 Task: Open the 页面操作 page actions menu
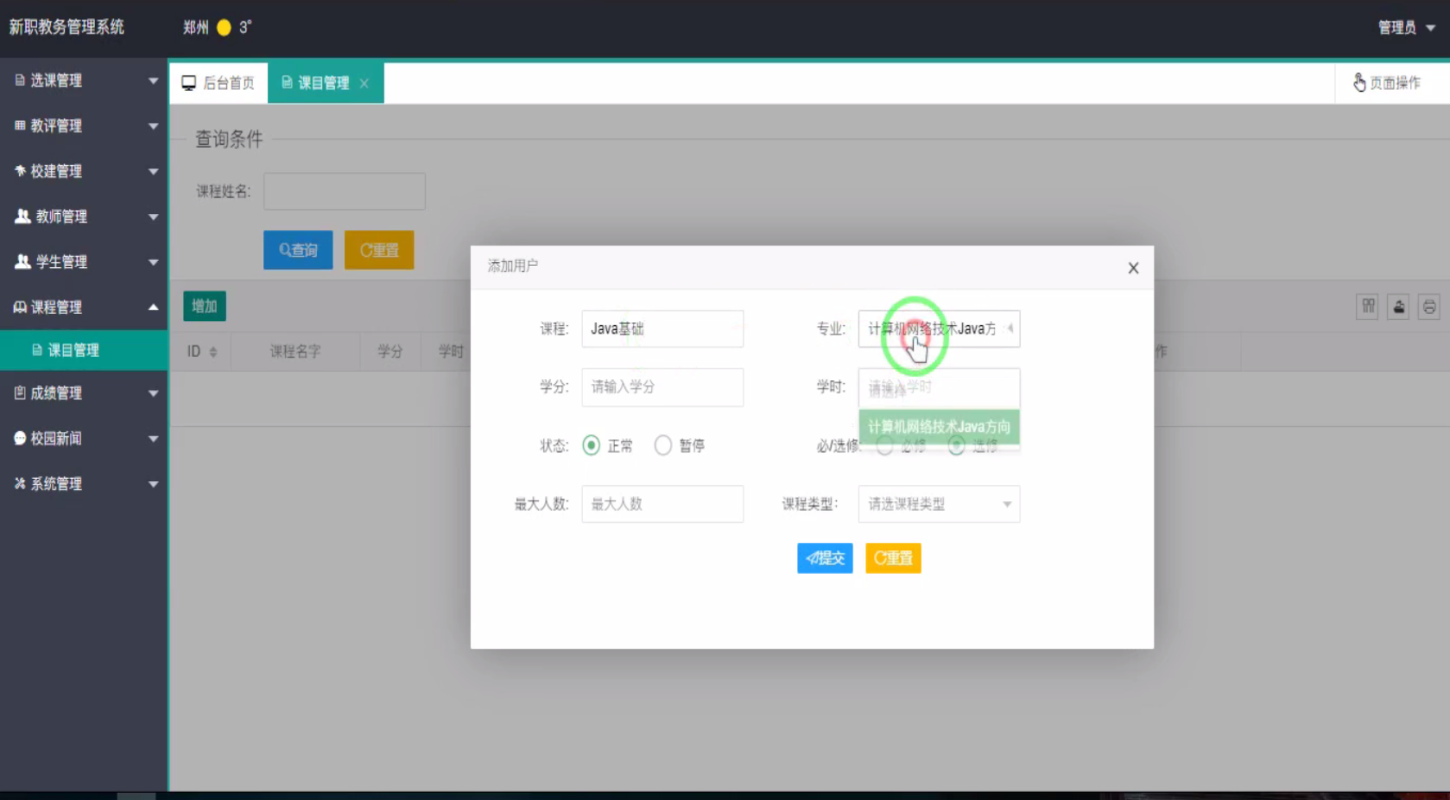[x=1386, y=83]
